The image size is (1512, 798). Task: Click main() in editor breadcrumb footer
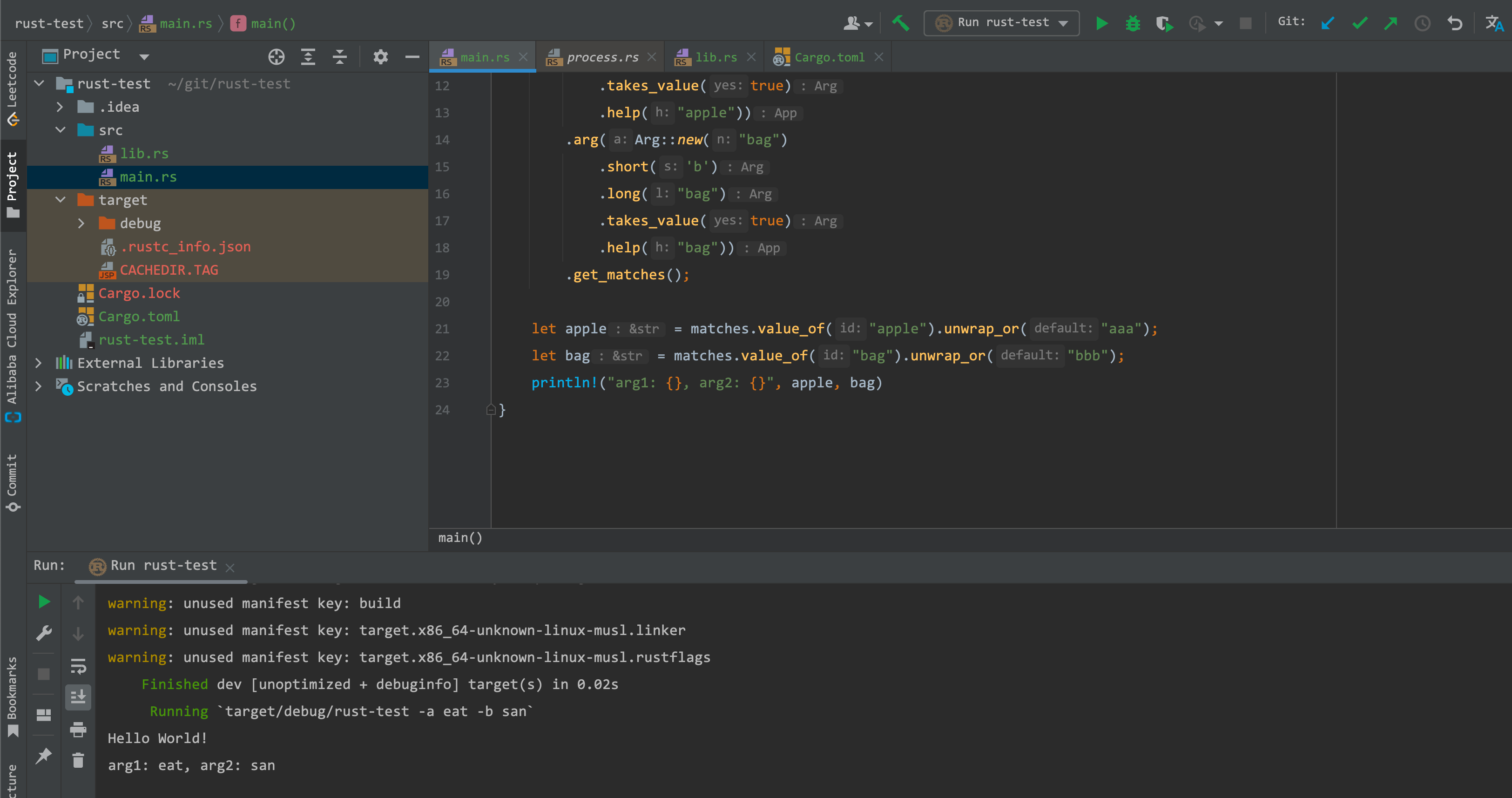point(460,537)
